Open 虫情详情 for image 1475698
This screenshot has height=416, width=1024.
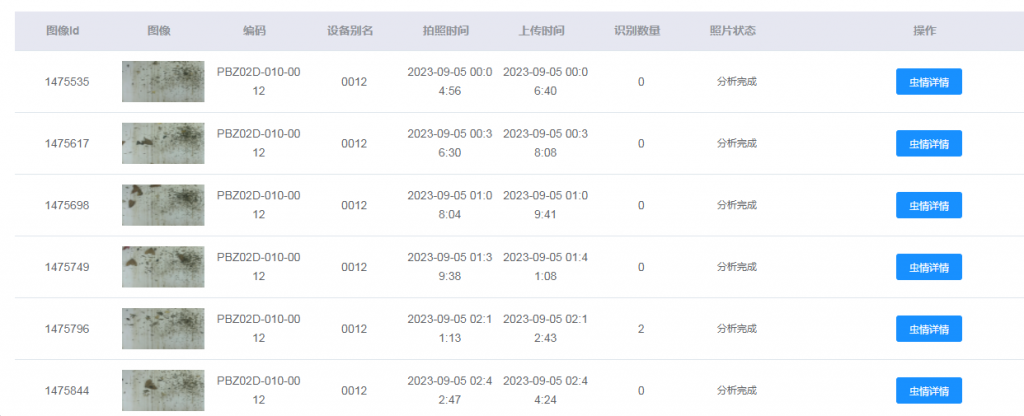coord(929,205)
